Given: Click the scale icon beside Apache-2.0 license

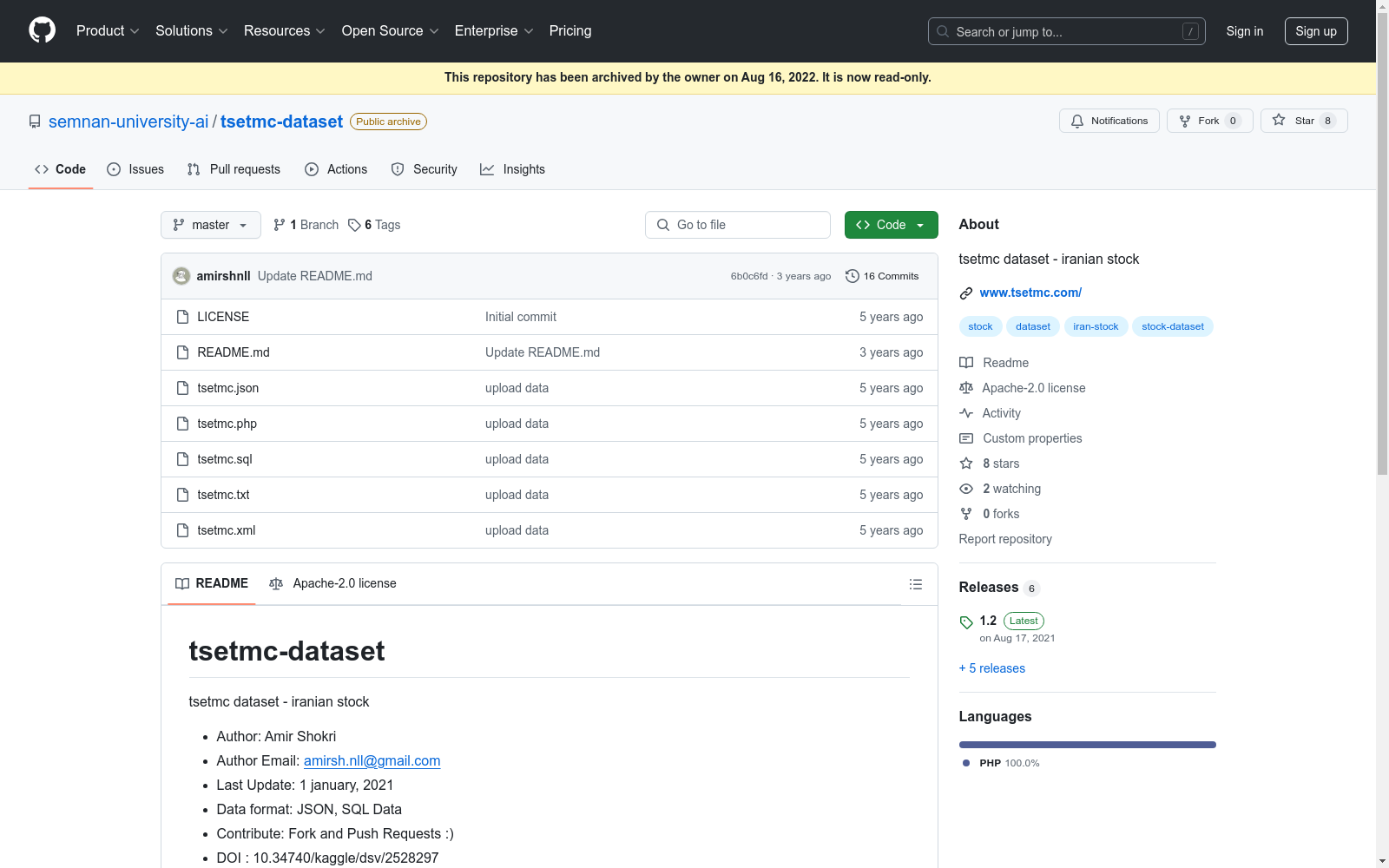Looking at the screenshot, I should pos(966,388).
